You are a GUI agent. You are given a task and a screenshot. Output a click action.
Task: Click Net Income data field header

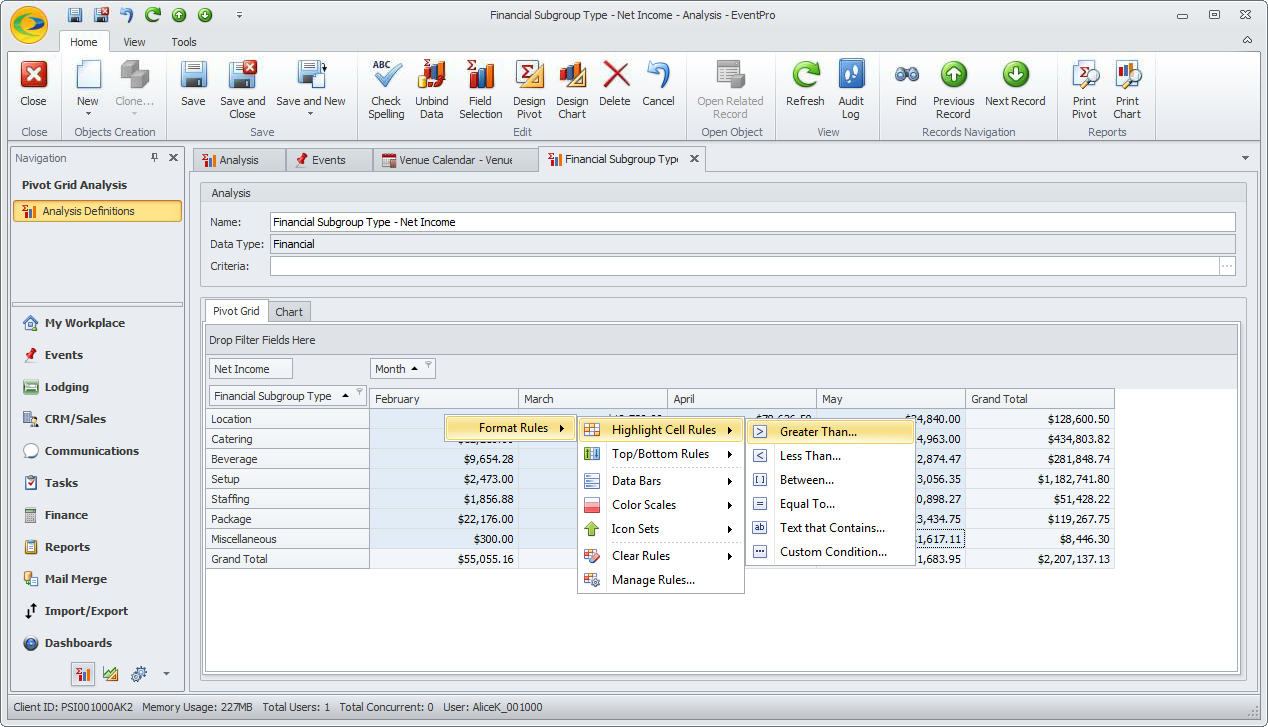pos(251,369)
